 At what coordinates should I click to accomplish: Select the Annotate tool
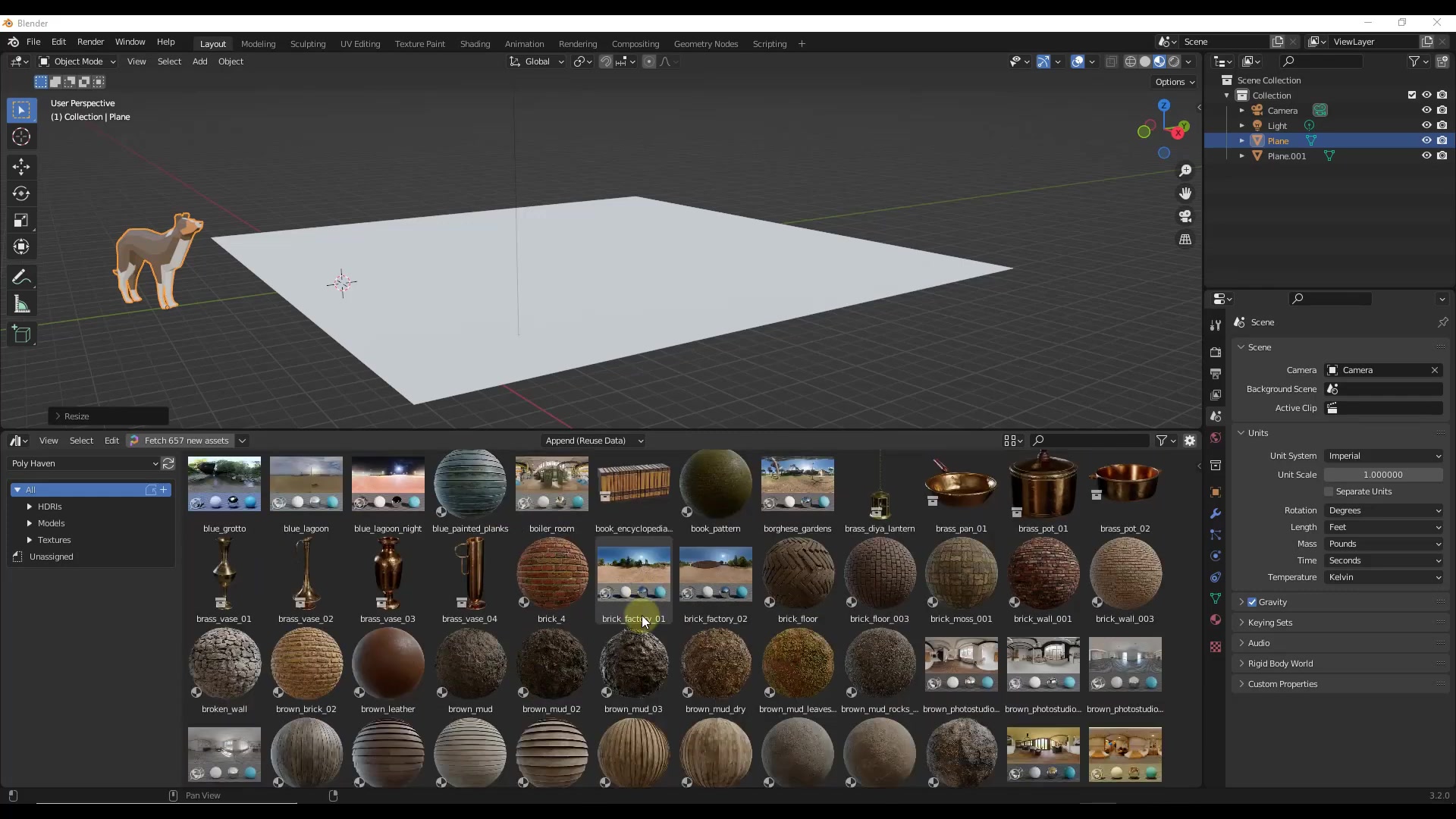tap(21, 277)
